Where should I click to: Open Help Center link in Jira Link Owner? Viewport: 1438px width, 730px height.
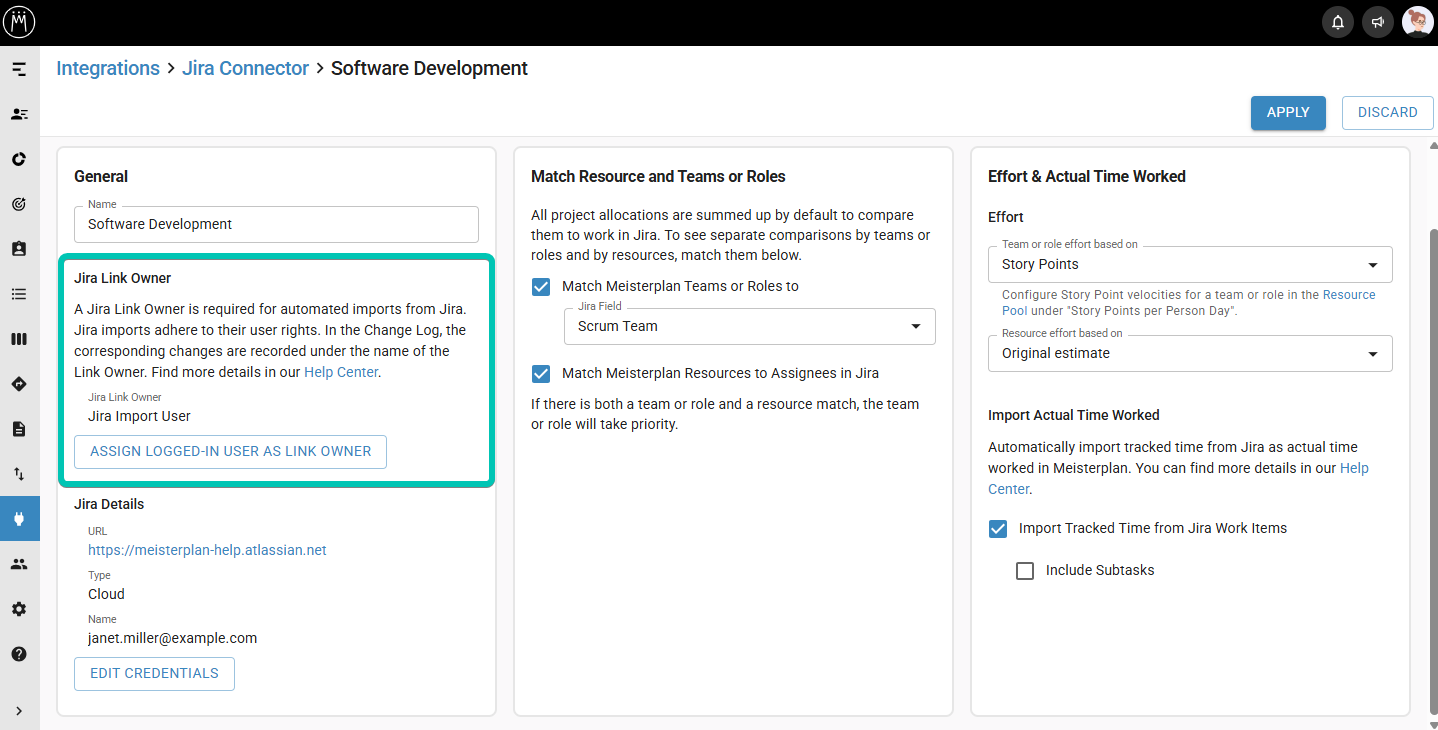pyautogui.click(x=341, y=372)
